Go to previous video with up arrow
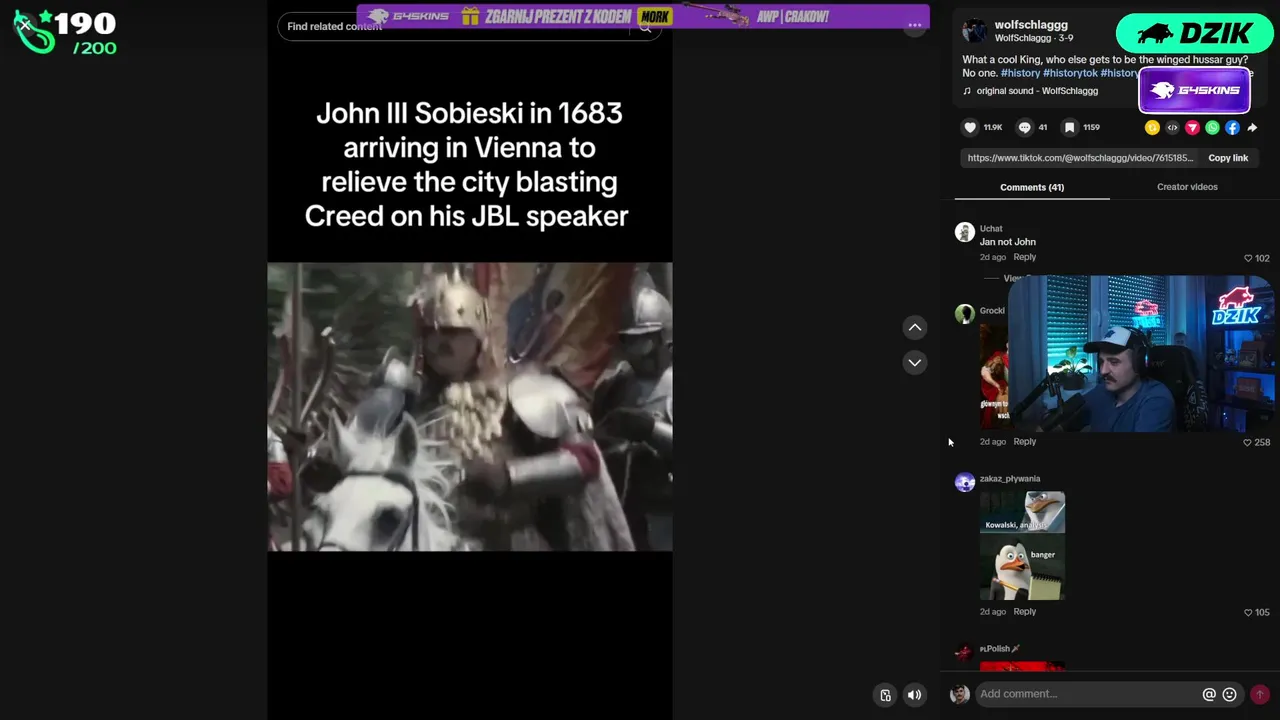The height and width of the screenshot is (720, 1280). coord(915,327)
